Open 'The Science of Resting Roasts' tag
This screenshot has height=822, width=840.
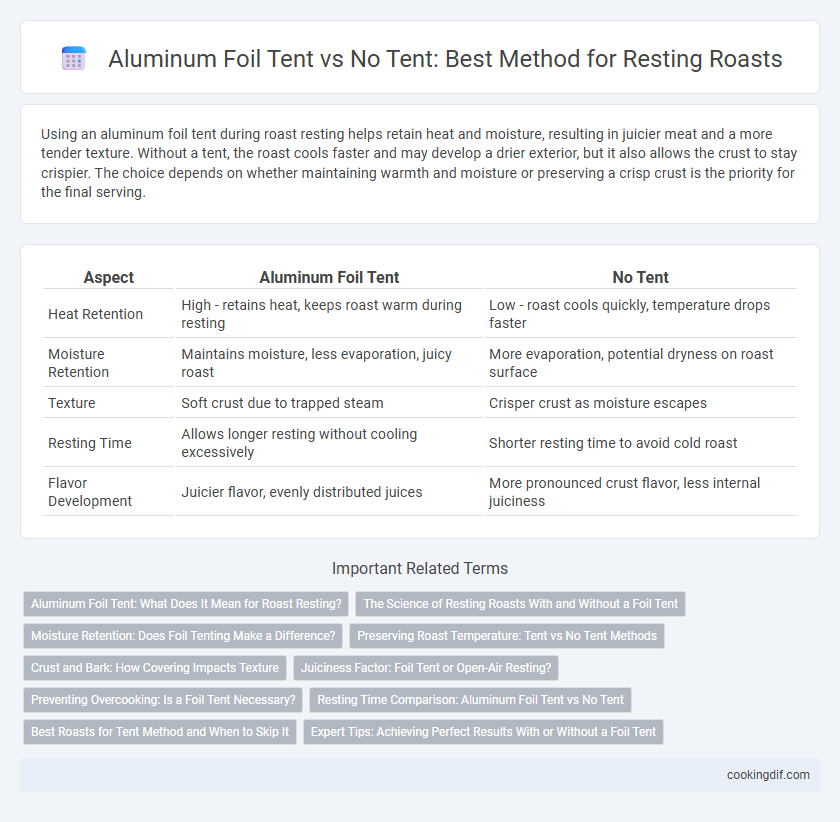(x=520, y=604)
